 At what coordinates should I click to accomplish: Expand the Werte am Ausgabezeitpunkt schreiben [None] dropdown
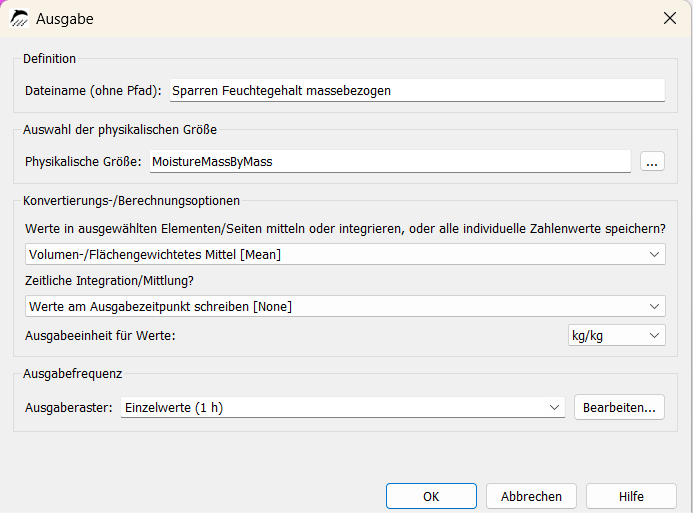point(345,307)
